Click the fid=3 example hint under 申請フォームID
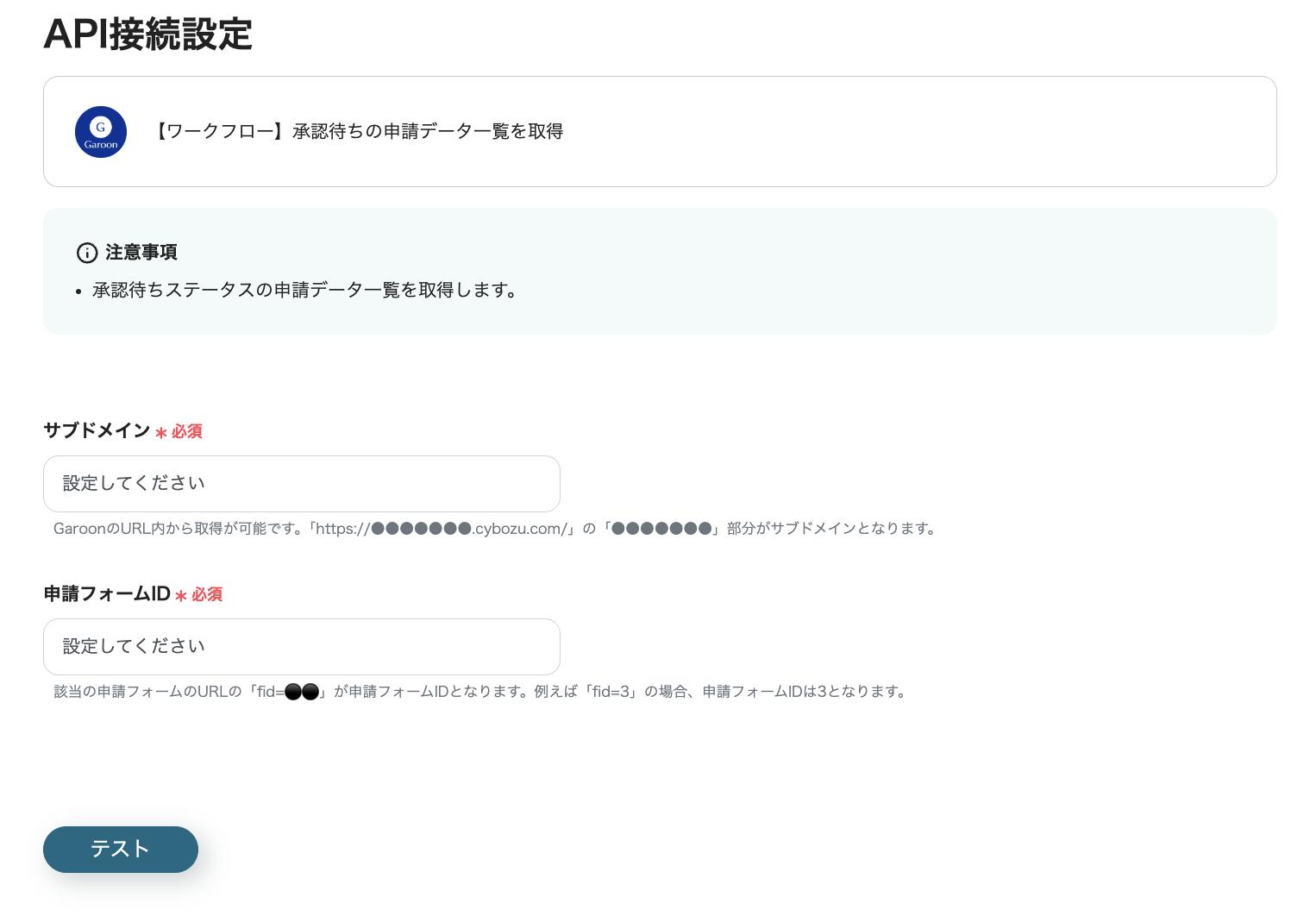The image size is (1316, 916). tap(479, 691)
